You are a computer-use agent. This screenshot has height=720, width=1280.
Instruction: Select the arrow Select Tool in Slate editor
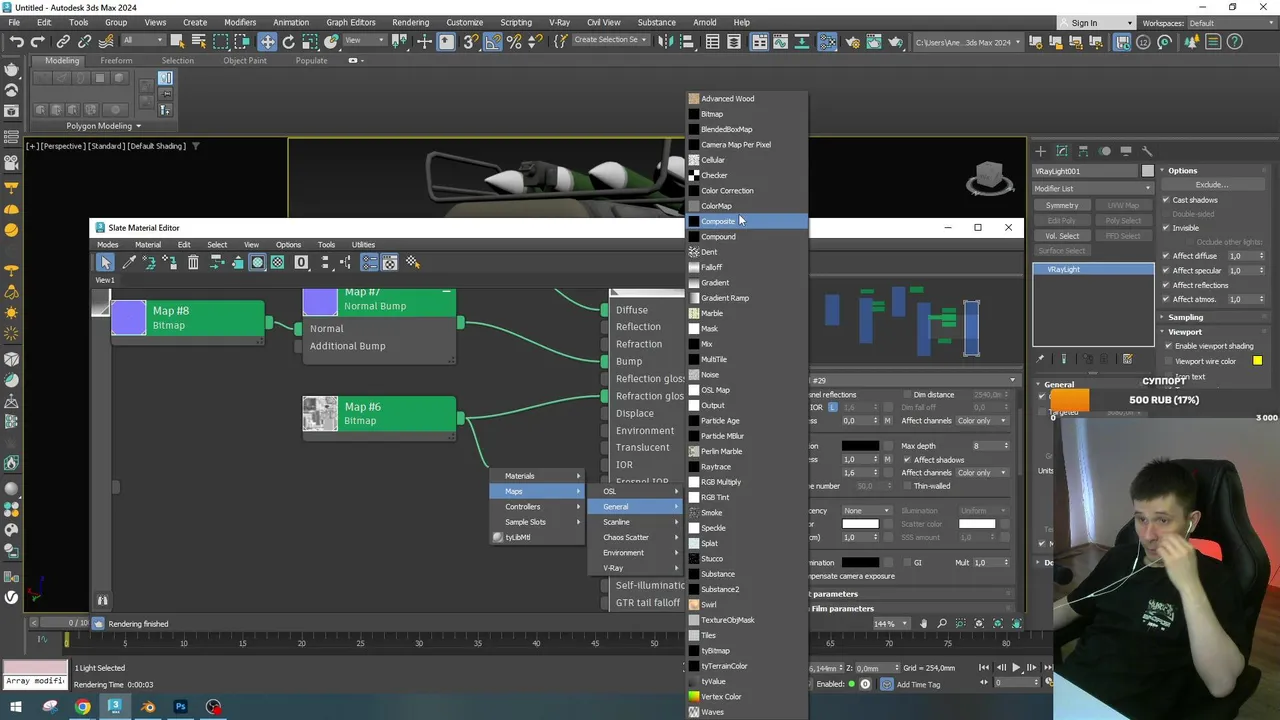click(105, 262)
